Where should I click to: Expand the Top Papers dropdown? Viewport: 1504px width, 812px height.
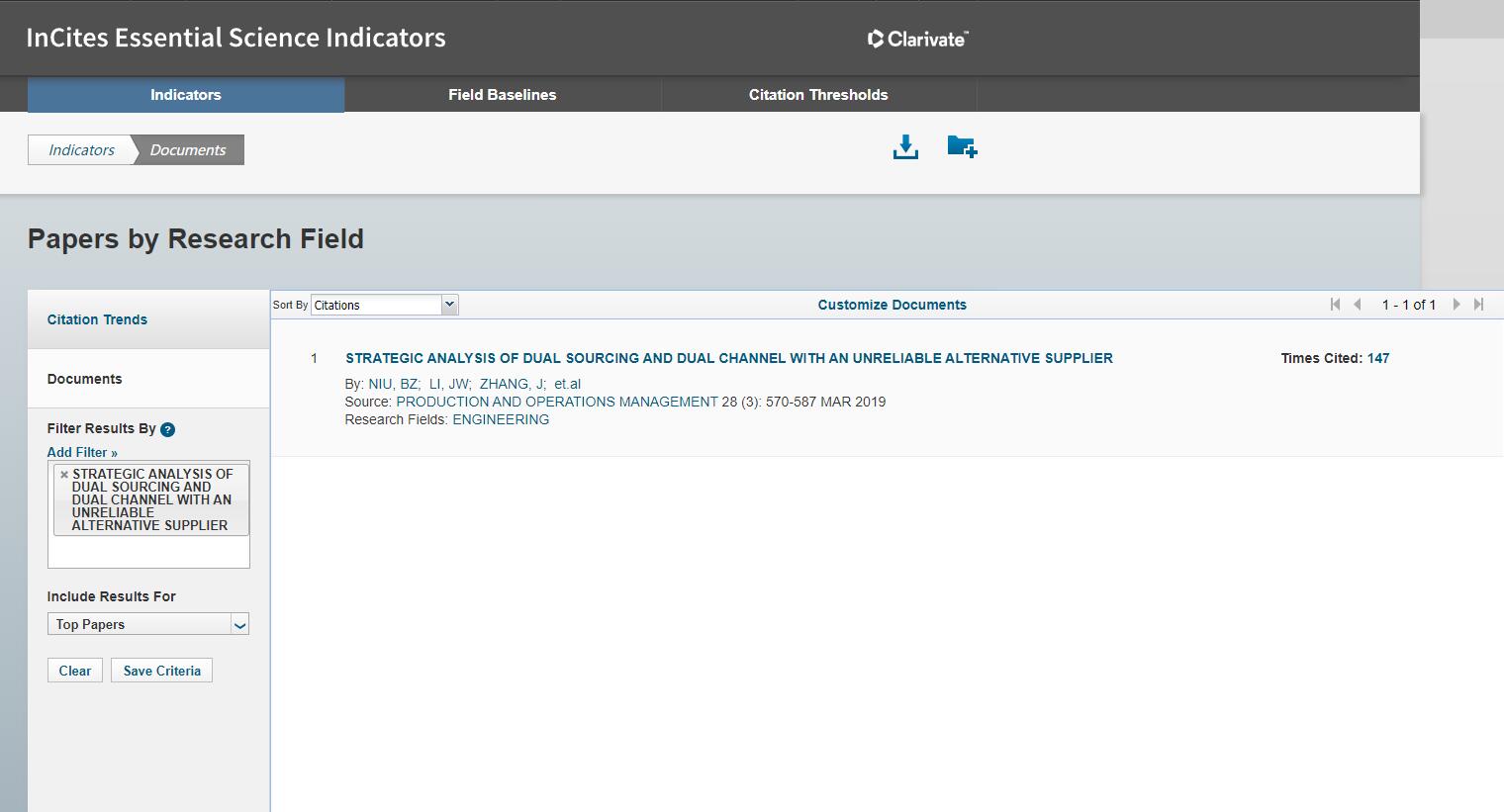click(x=148, y=624)
